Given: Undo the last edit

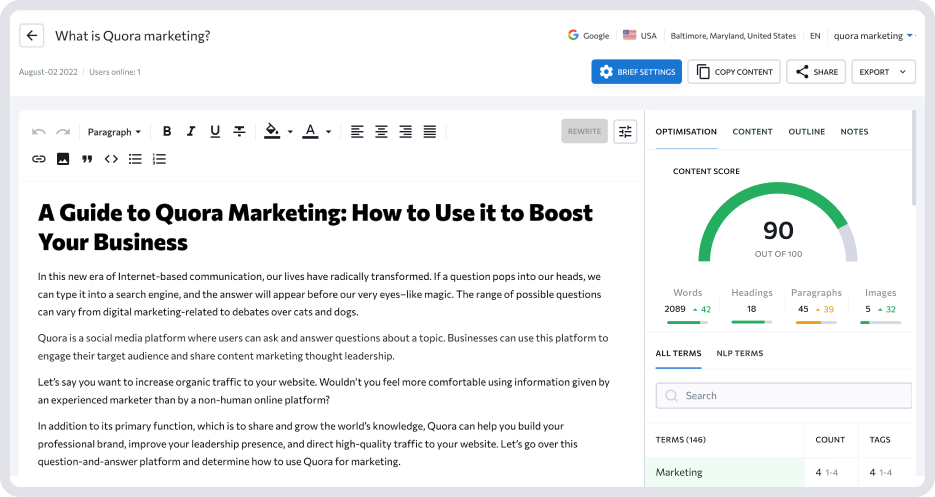Looking at the screenshot, I should 39,132.
